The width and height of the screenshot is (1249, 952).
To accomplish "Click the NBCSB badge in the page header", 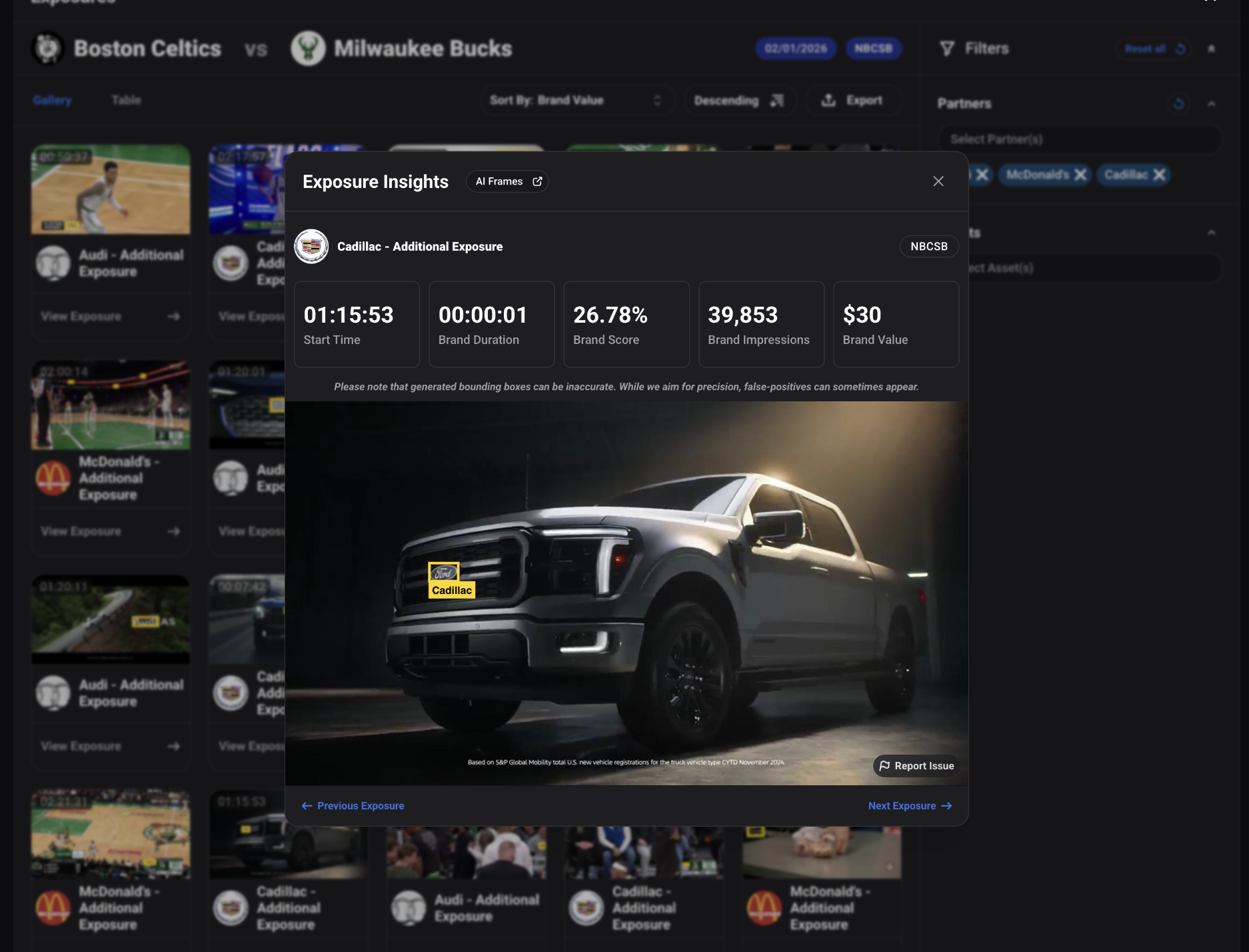I will [x=873, y=49].
